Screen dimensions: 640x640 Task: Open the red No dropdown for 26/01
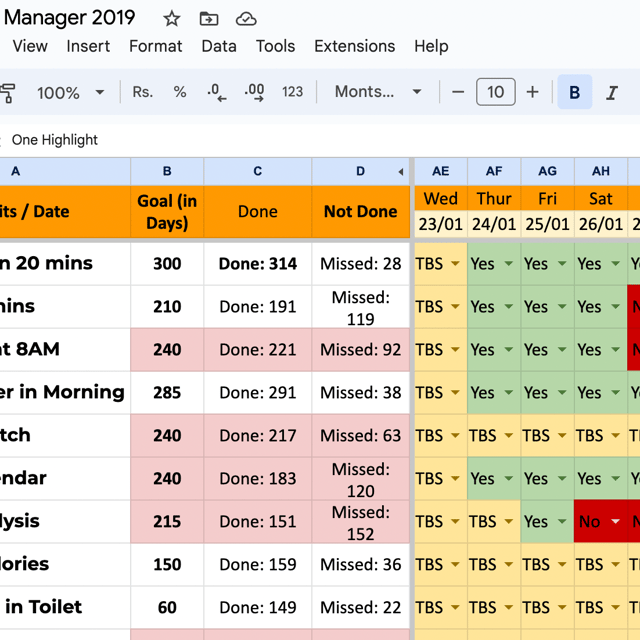tap(616, 522)
